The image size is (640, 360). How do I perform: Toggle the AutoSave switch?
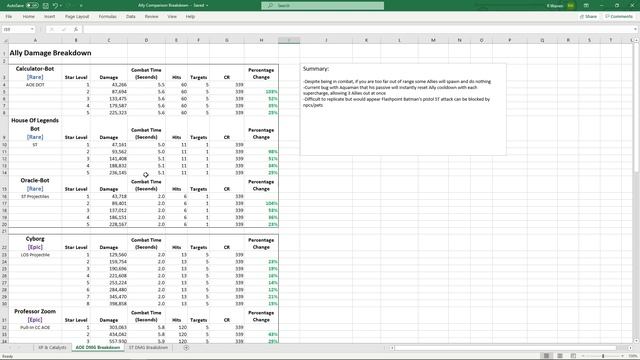[32, 6]
